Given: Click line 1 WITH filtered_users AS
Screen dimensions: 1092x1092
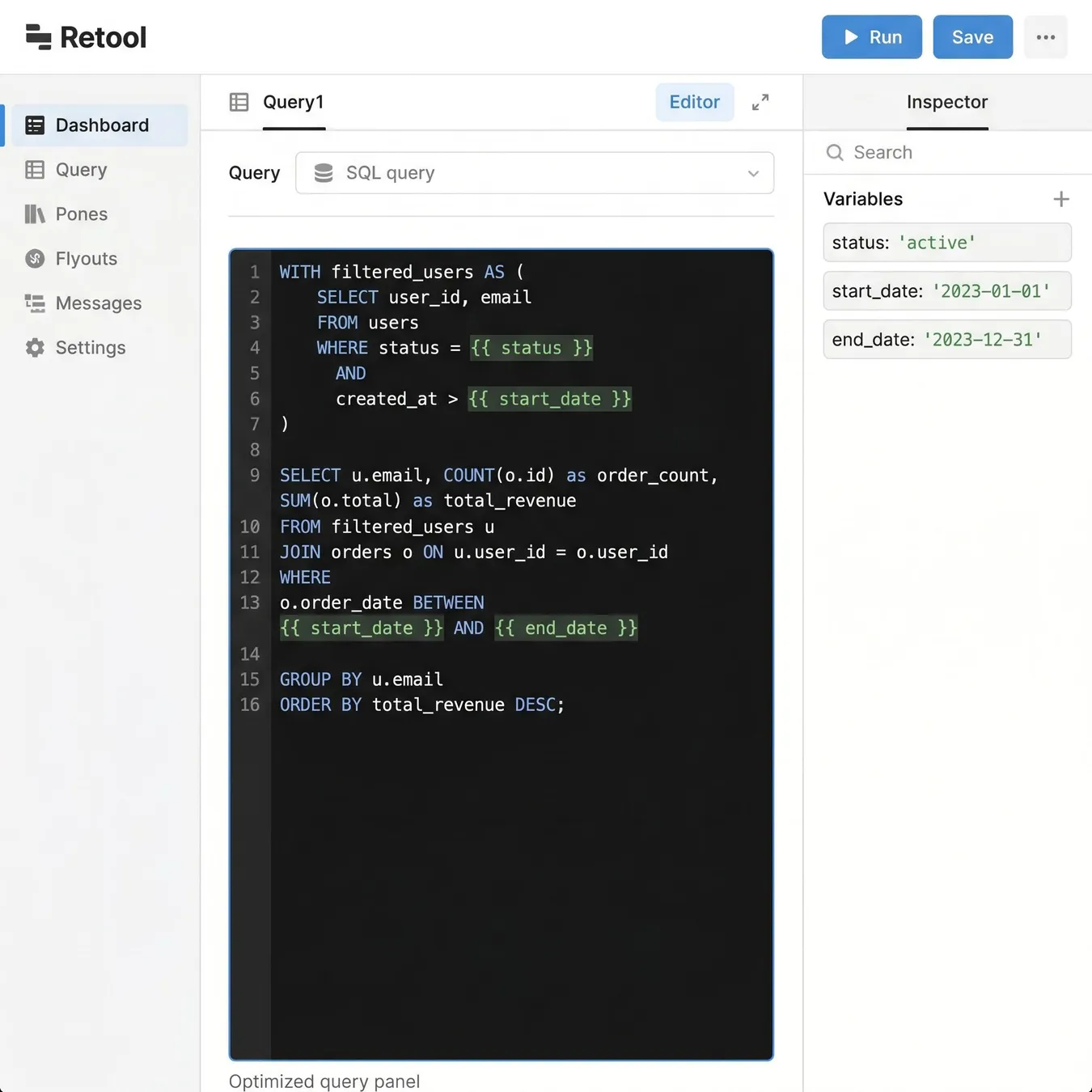Looking at the screenshot, I should pyautogui.click(x=402, y=272).
